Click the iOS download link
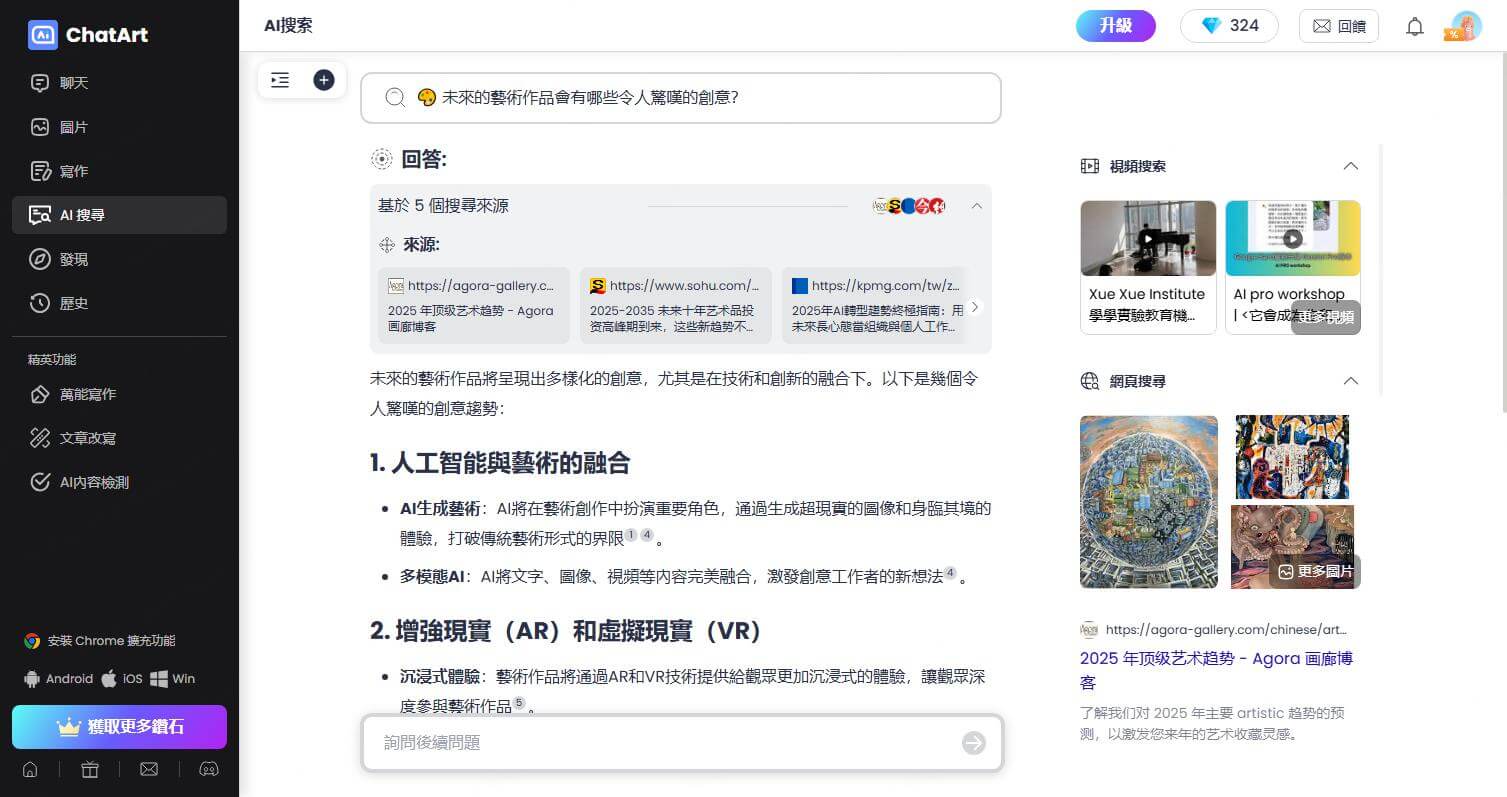The width and height of the screenshot is (1507, 797). point(122,679)
